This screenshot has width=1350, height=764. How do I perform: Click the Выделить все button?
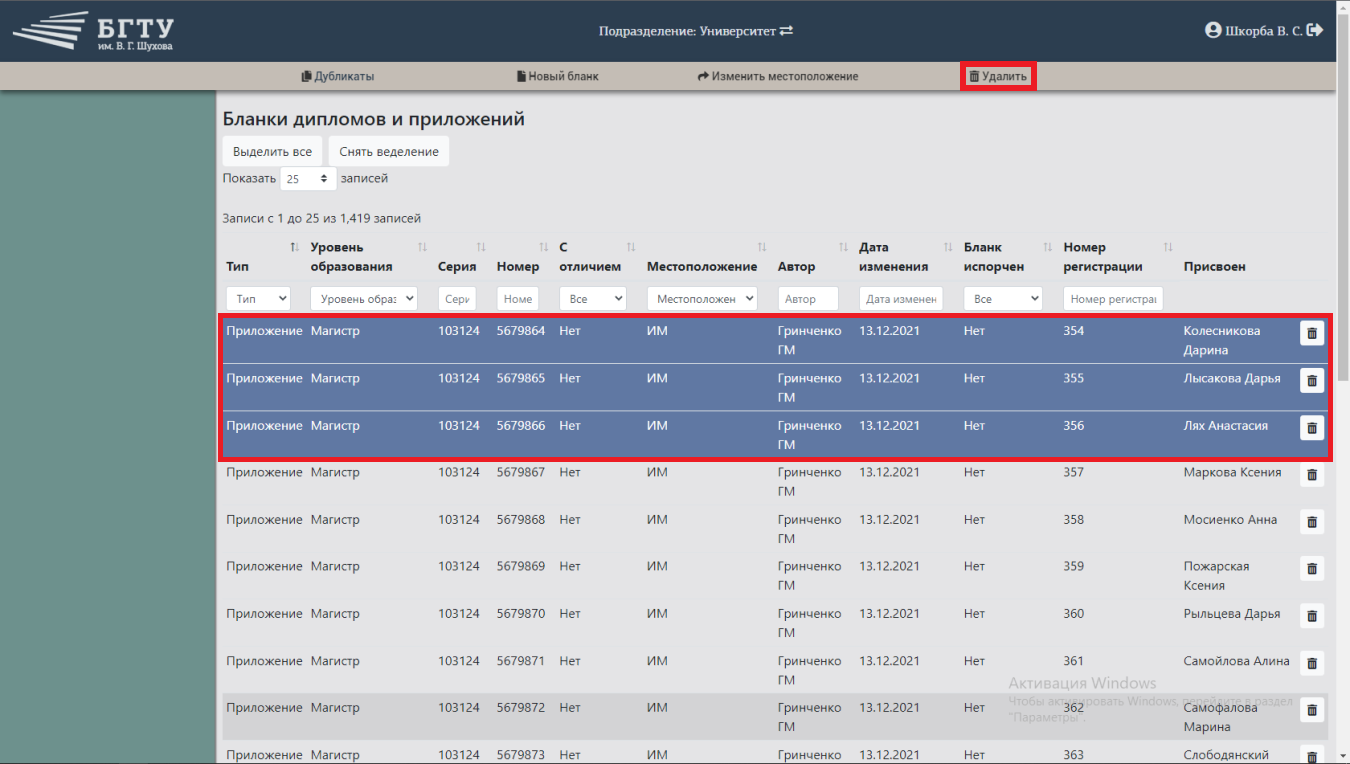coord(272,152)
